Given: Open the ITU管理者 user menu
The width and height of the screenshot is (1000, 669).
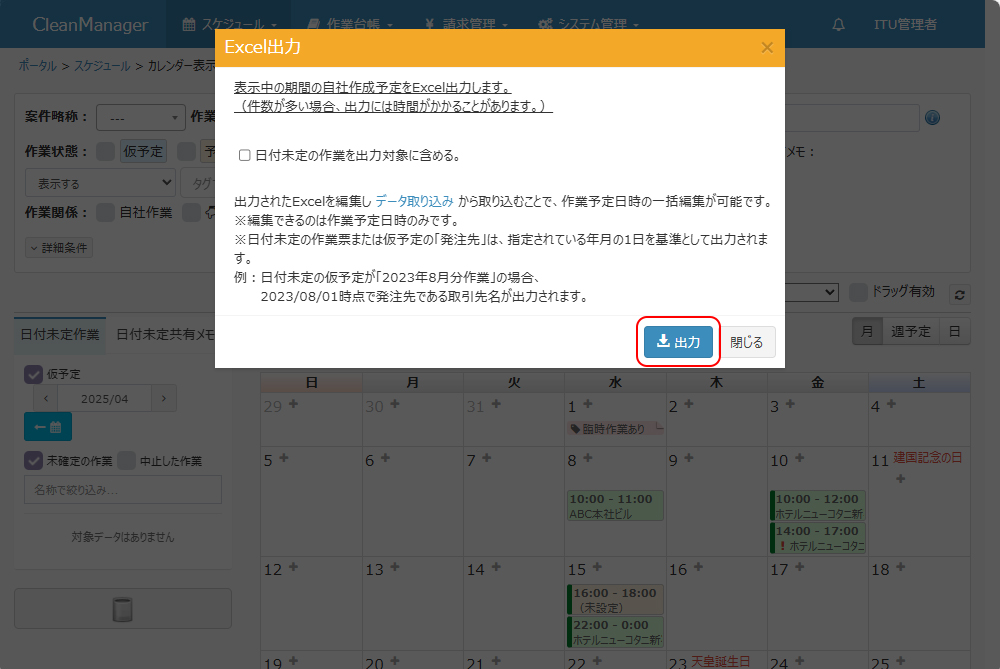Looking at the screenshot, I should click(905, 24).
